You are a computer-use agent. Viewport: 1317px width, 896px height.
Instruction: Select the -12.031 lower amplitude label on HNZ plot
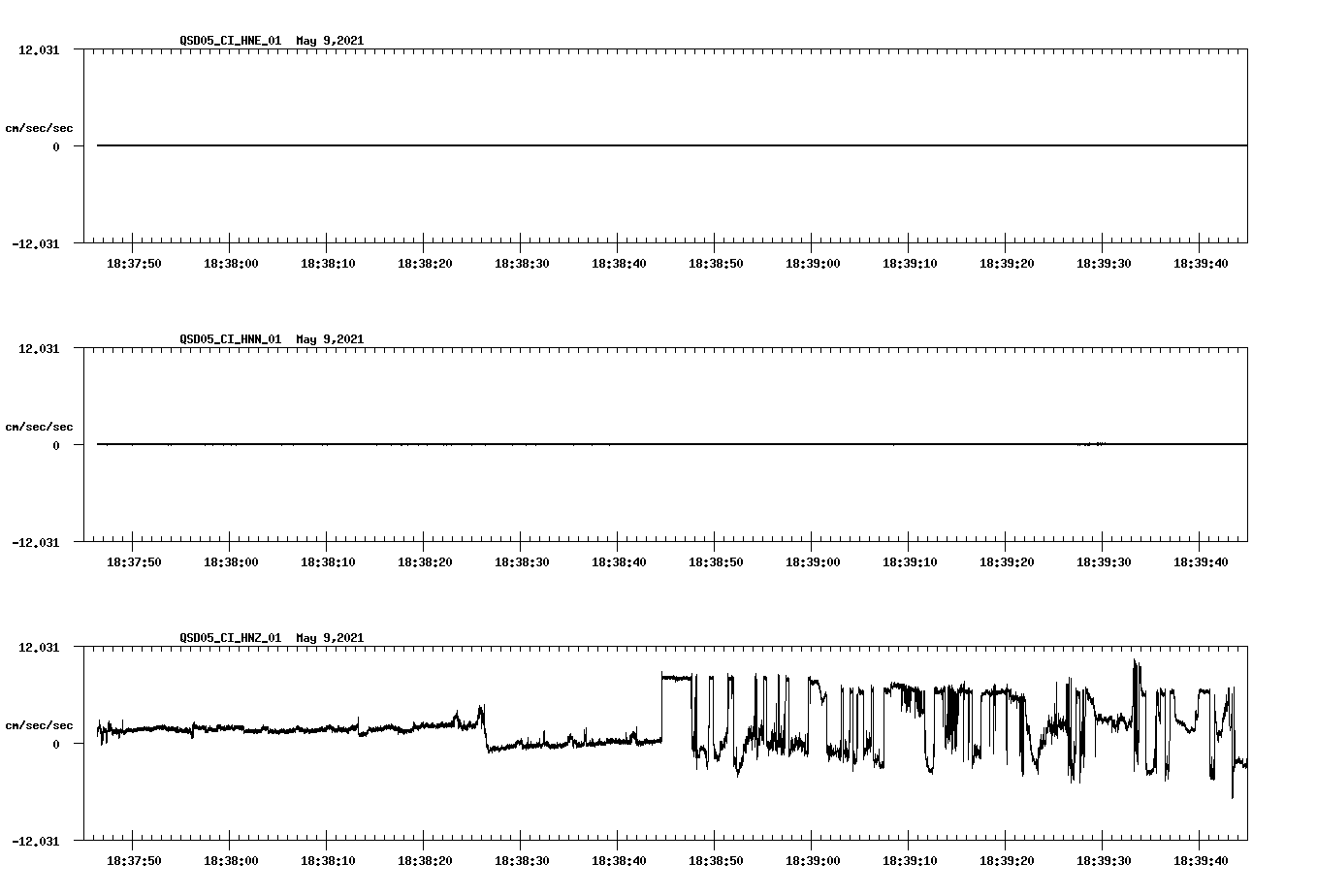[36, 840]
